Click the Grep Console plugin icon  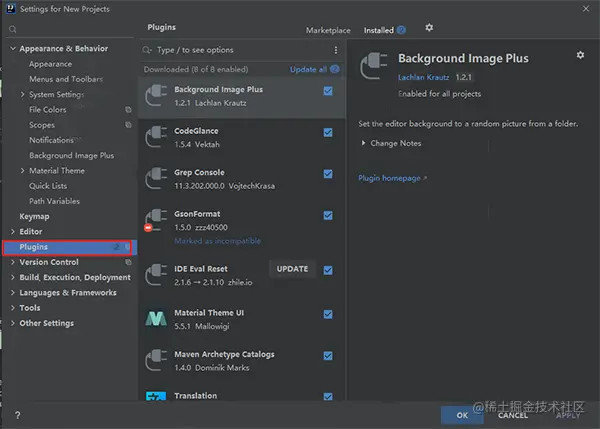[x=156, y=178]
